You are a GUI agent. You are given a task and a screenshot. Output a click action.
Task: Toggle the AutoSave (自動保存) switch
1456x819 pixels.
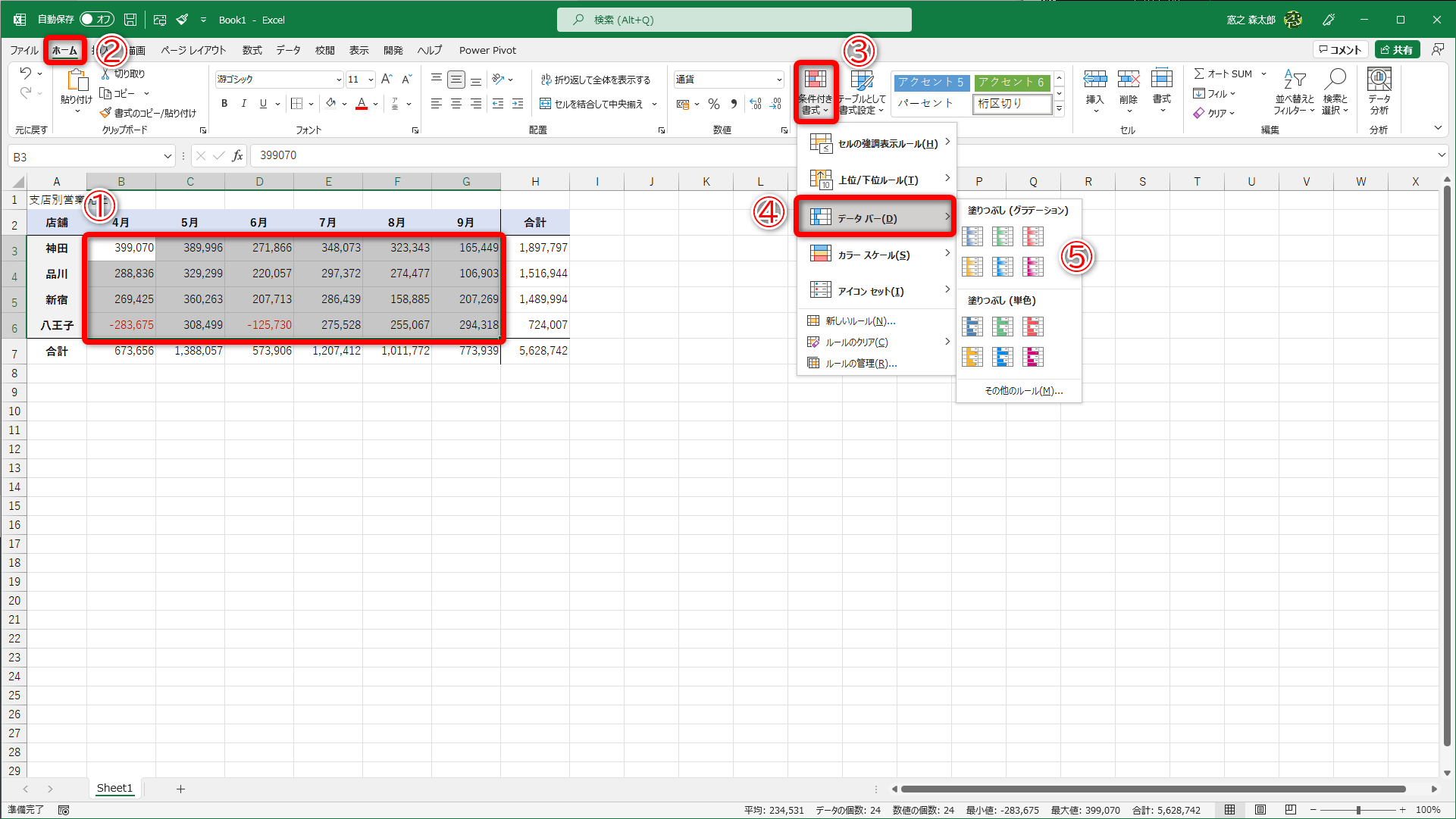tap(96, 20)
